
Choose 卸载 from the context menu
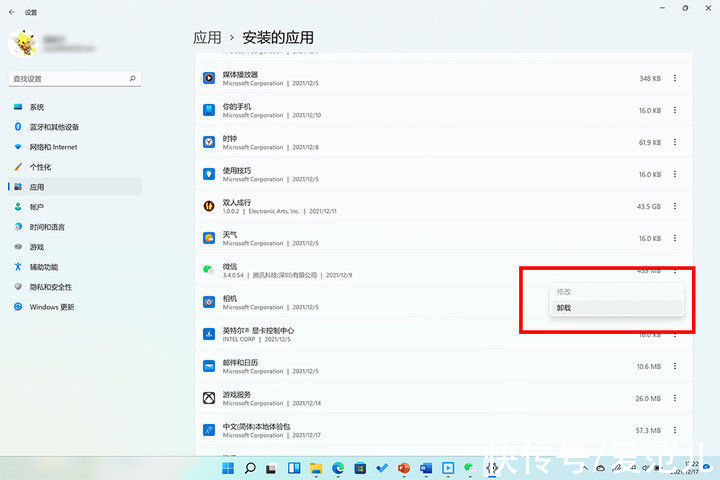[616, 308]
